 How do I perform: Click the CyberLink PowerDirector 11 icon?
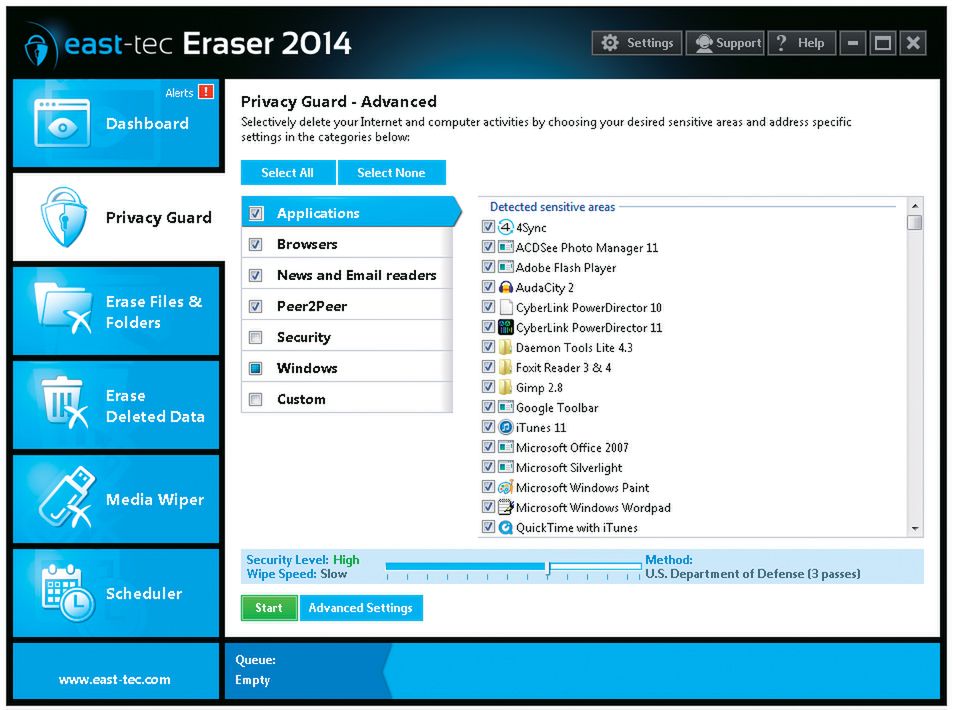(506, 327)
